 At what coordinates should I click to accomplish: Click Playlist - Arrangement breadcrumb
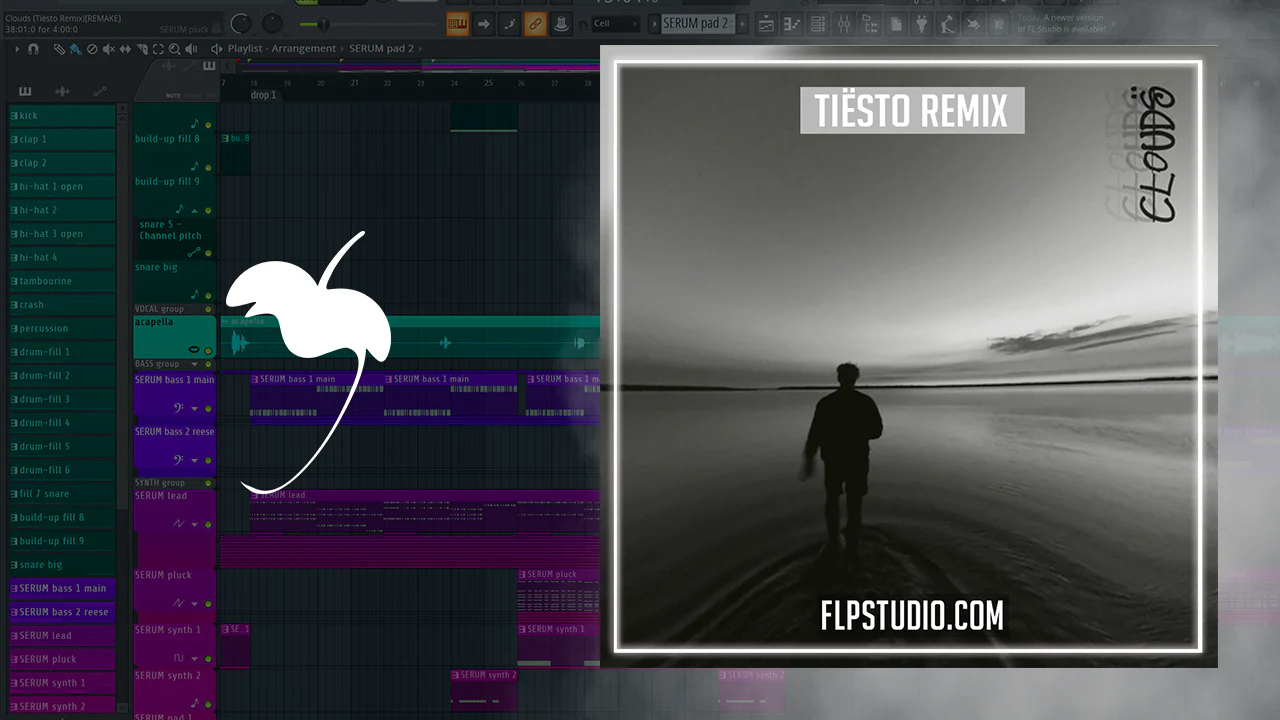pyautogui.click(x=283, y=48)
